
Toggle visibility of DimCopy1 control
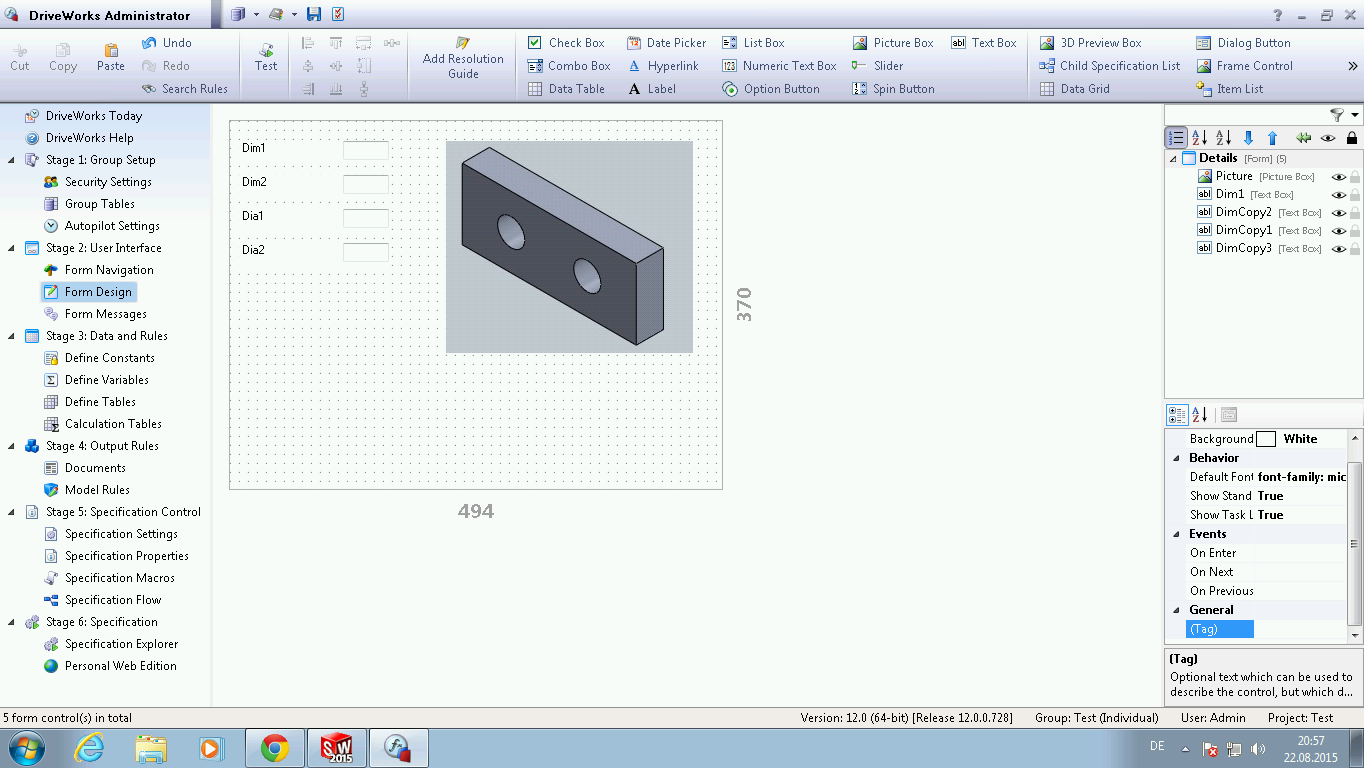tap(1338, 231)
